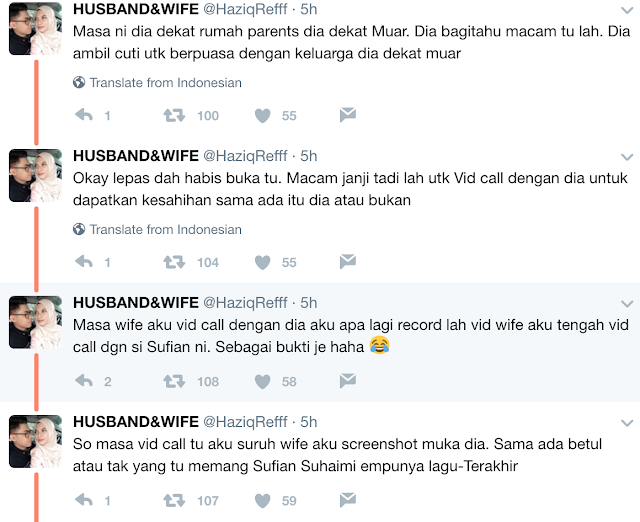Translate the Muar tweet from Indonesian

(x=158, y=82)
